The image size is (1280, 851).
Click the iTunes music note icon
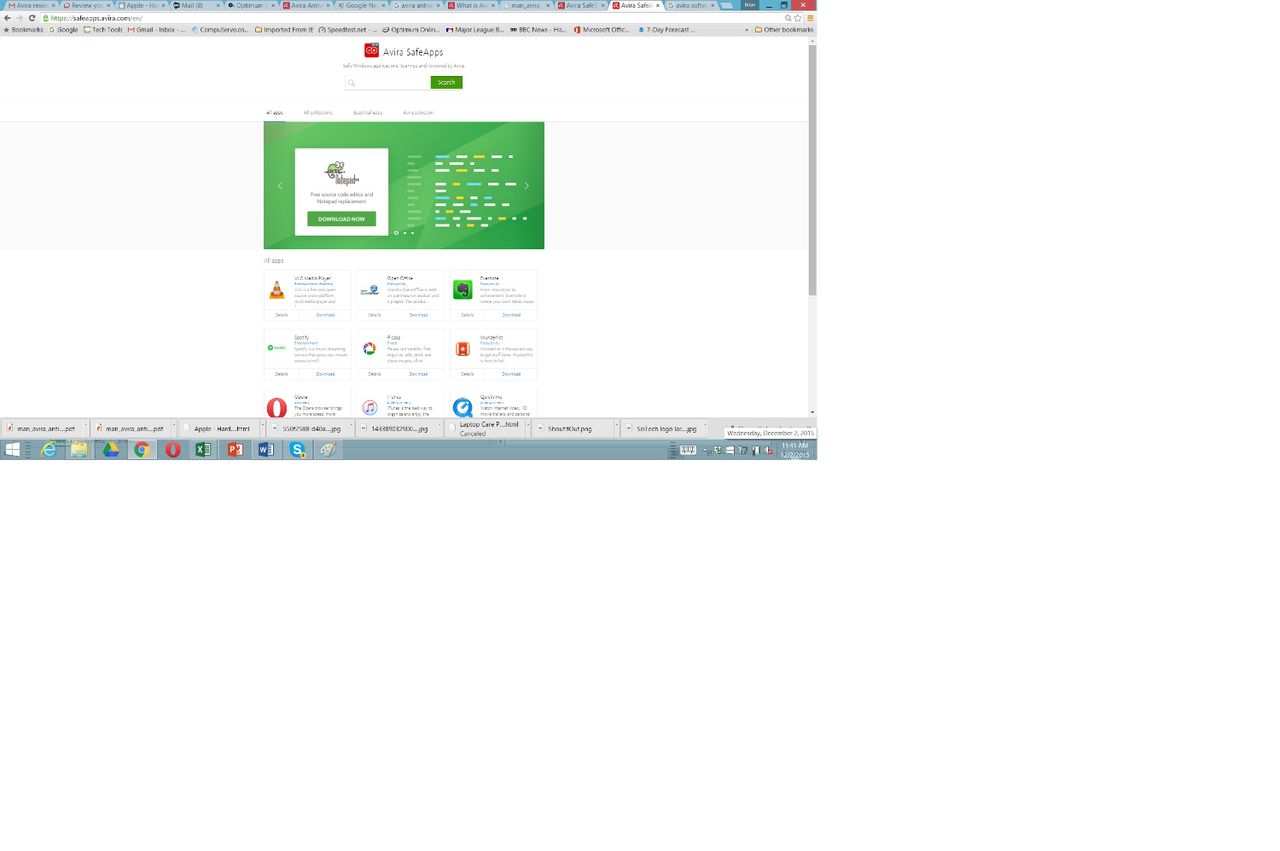coord(369,407)
